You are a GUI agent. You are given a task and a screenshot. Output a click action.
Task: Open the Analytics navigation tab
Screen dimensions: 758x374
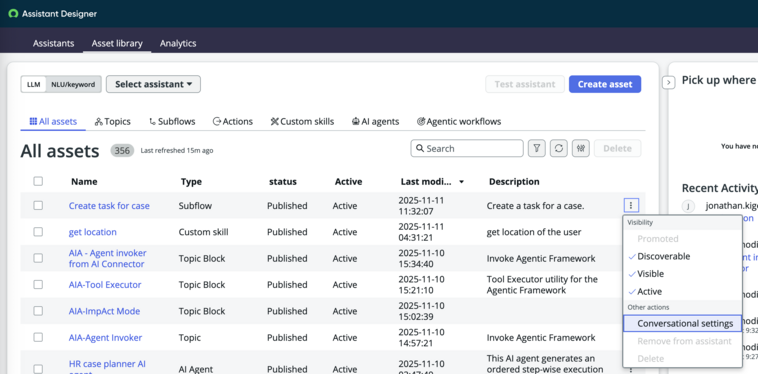[178, 43]
